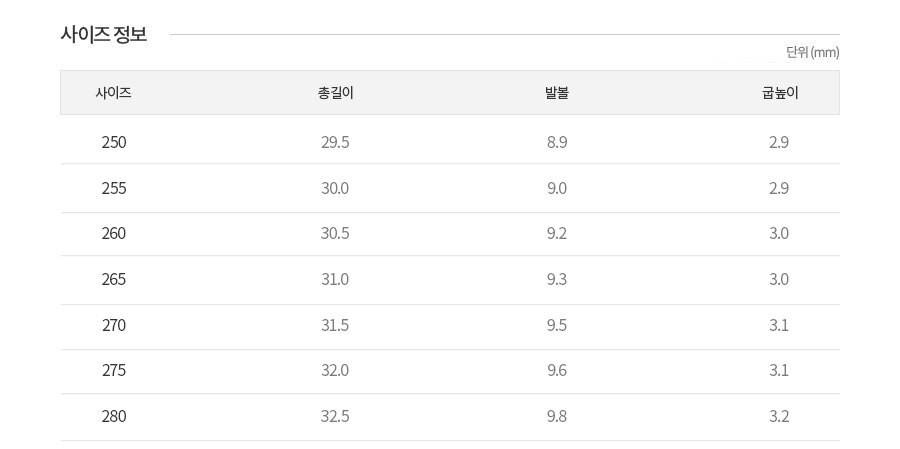Viewport: 900px width, 449px height.
Task: Click the 29.5 total length value
Action: (335, 142)
